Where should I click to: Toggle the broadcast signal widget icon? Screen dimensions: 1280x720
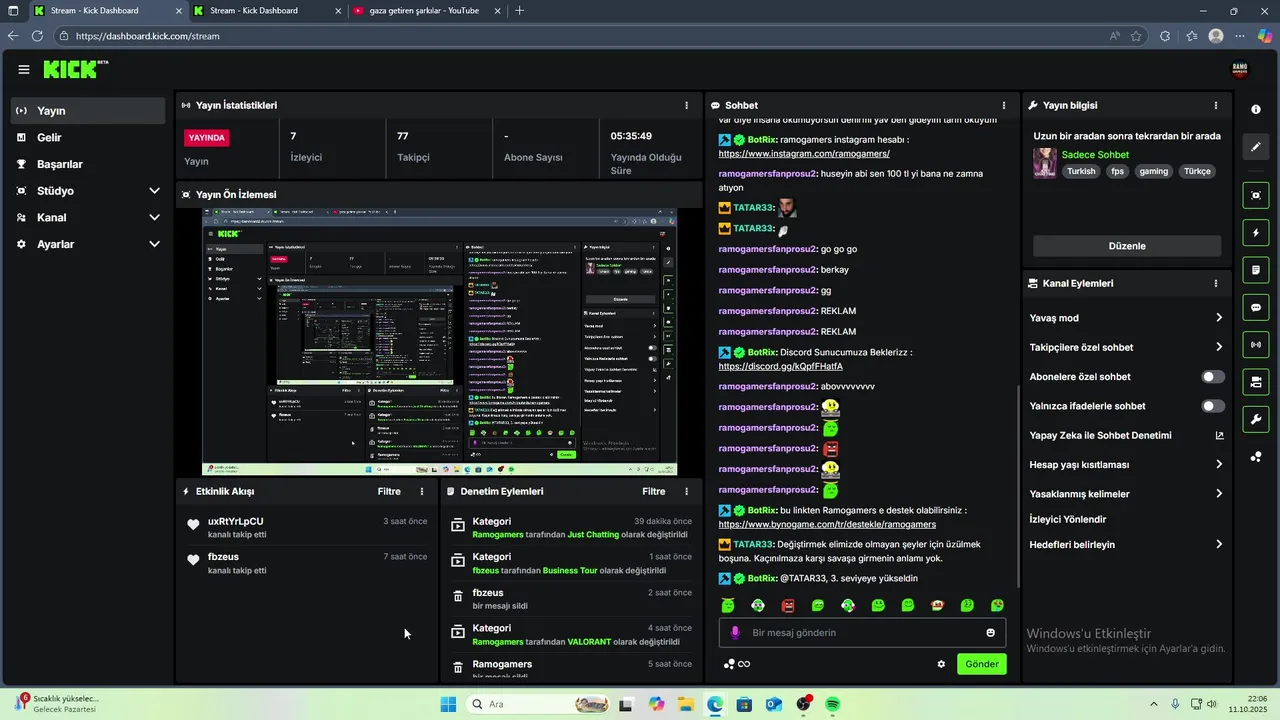1256,345
